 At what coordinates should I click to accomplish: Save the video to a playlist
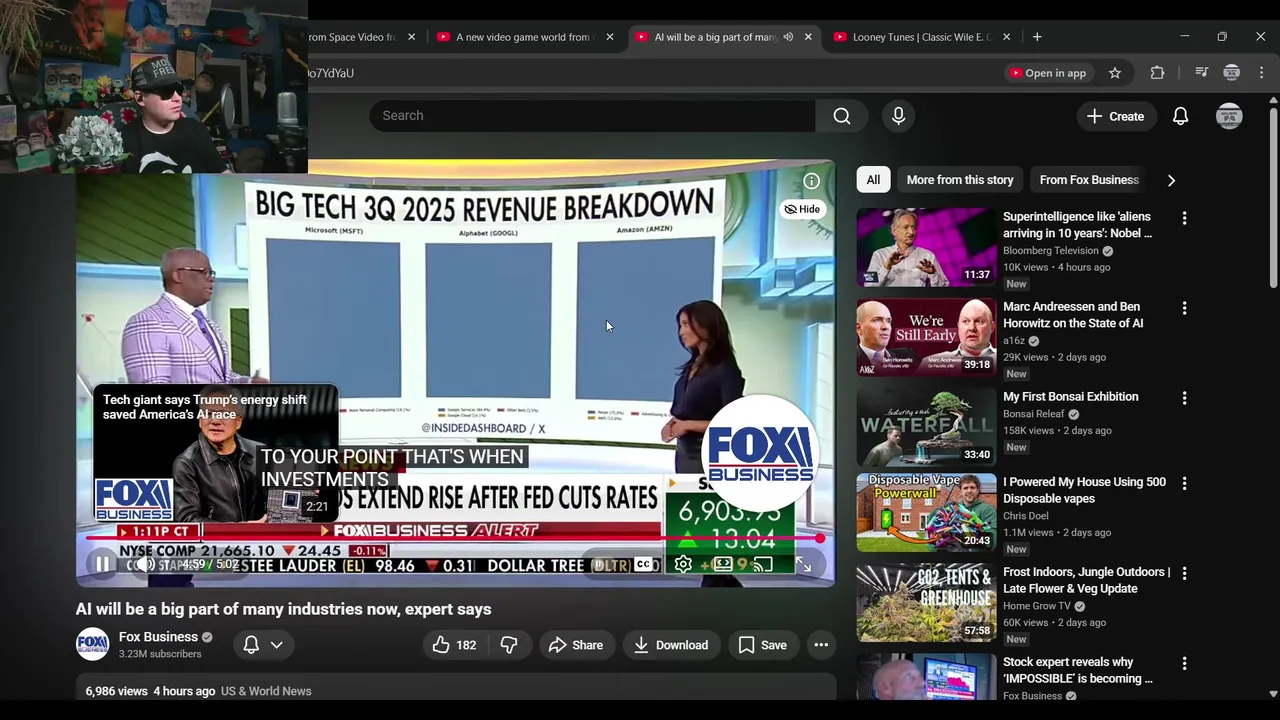(762, 645)
